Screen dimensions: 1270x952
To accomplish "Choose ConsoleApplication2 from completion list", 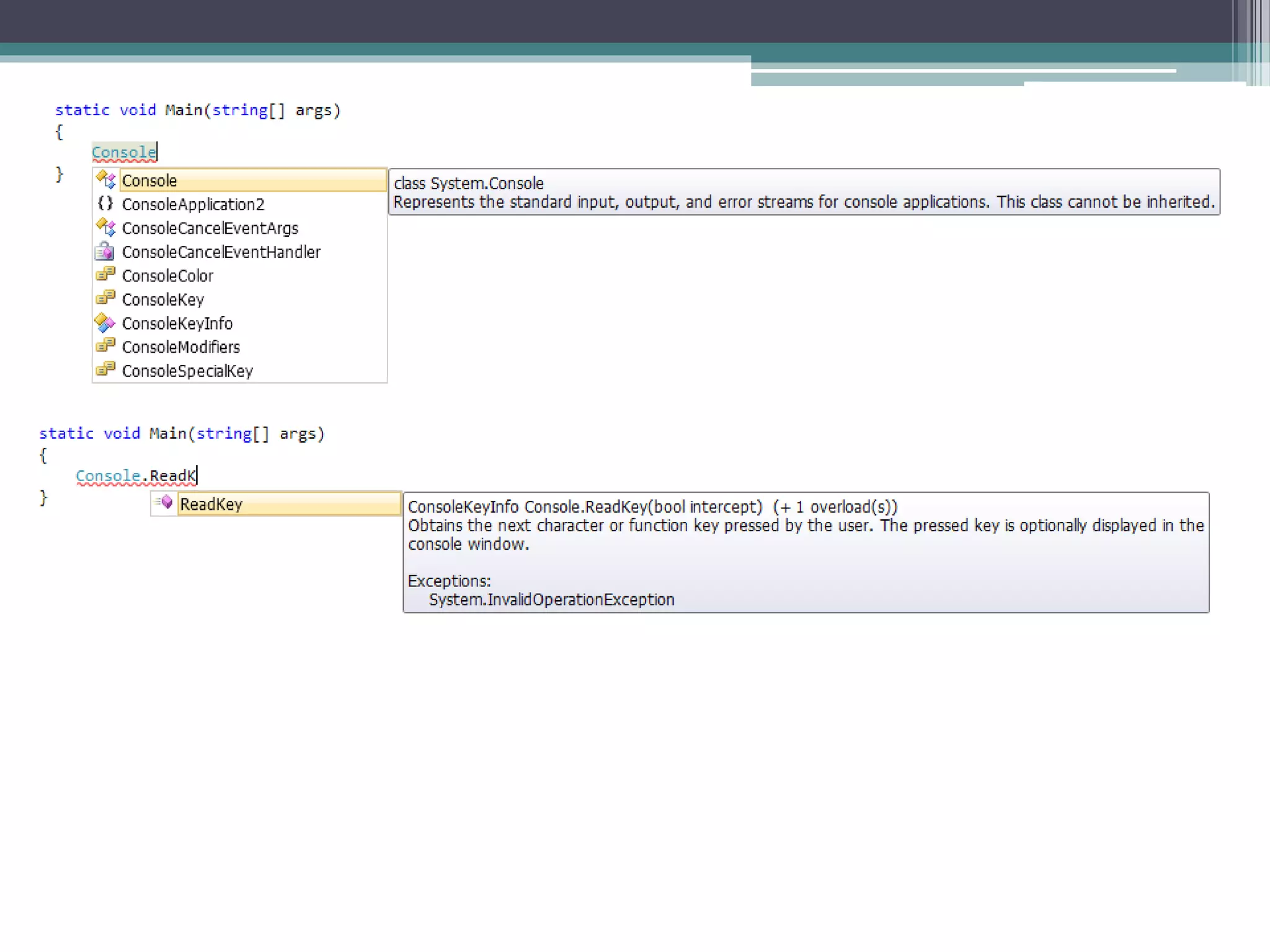I will pyautogui.click(x=193, y=205).
